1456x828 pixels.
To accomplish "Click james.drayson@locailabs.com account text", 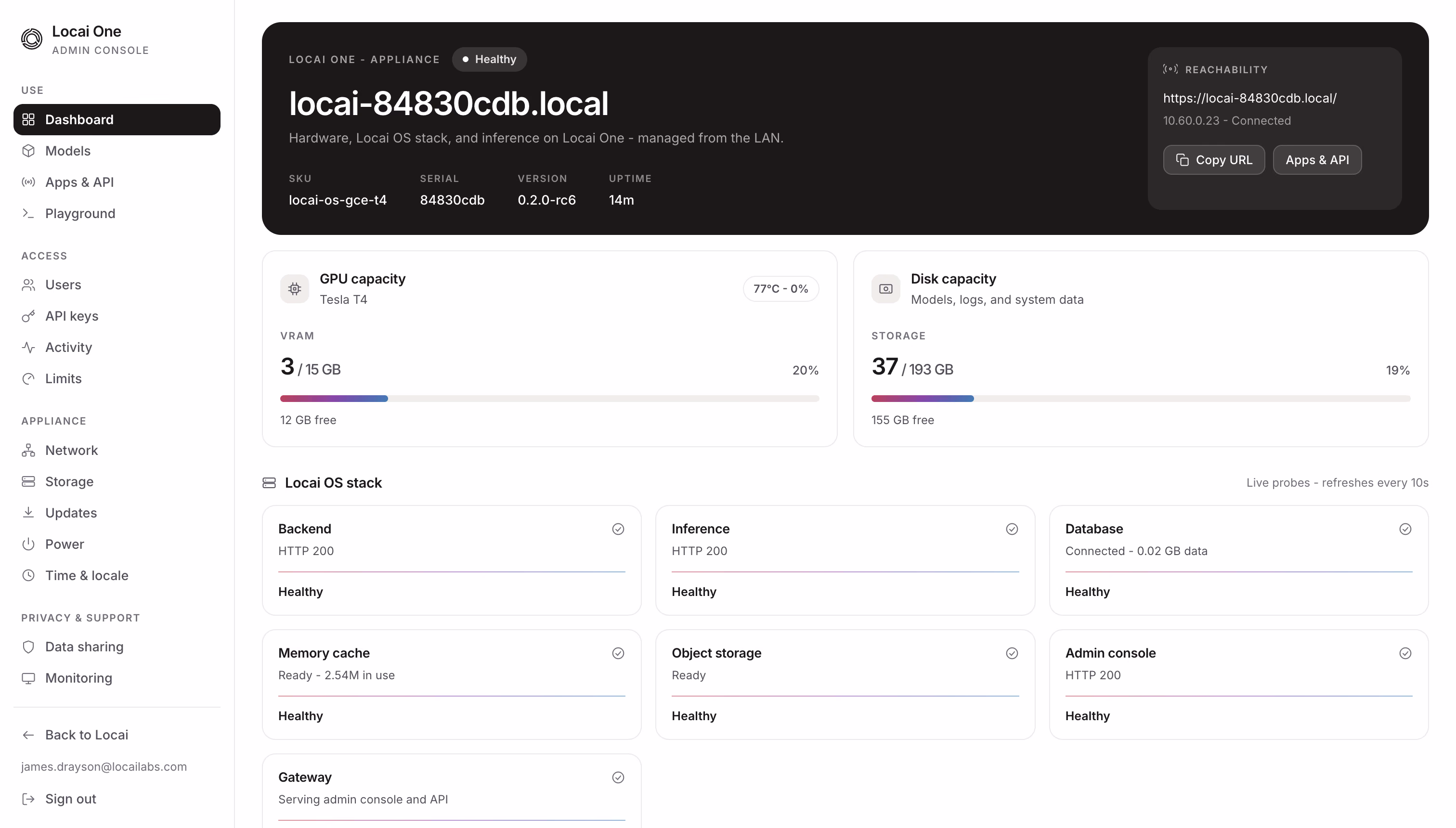I will 104,766.
